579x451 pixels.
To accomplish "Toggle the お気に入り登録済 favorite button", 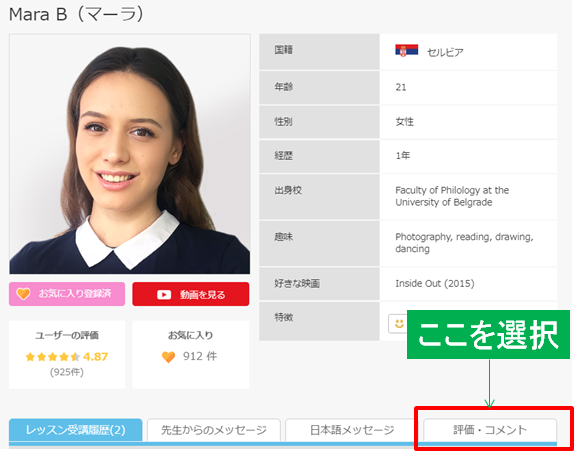I will tap(67, 294).
